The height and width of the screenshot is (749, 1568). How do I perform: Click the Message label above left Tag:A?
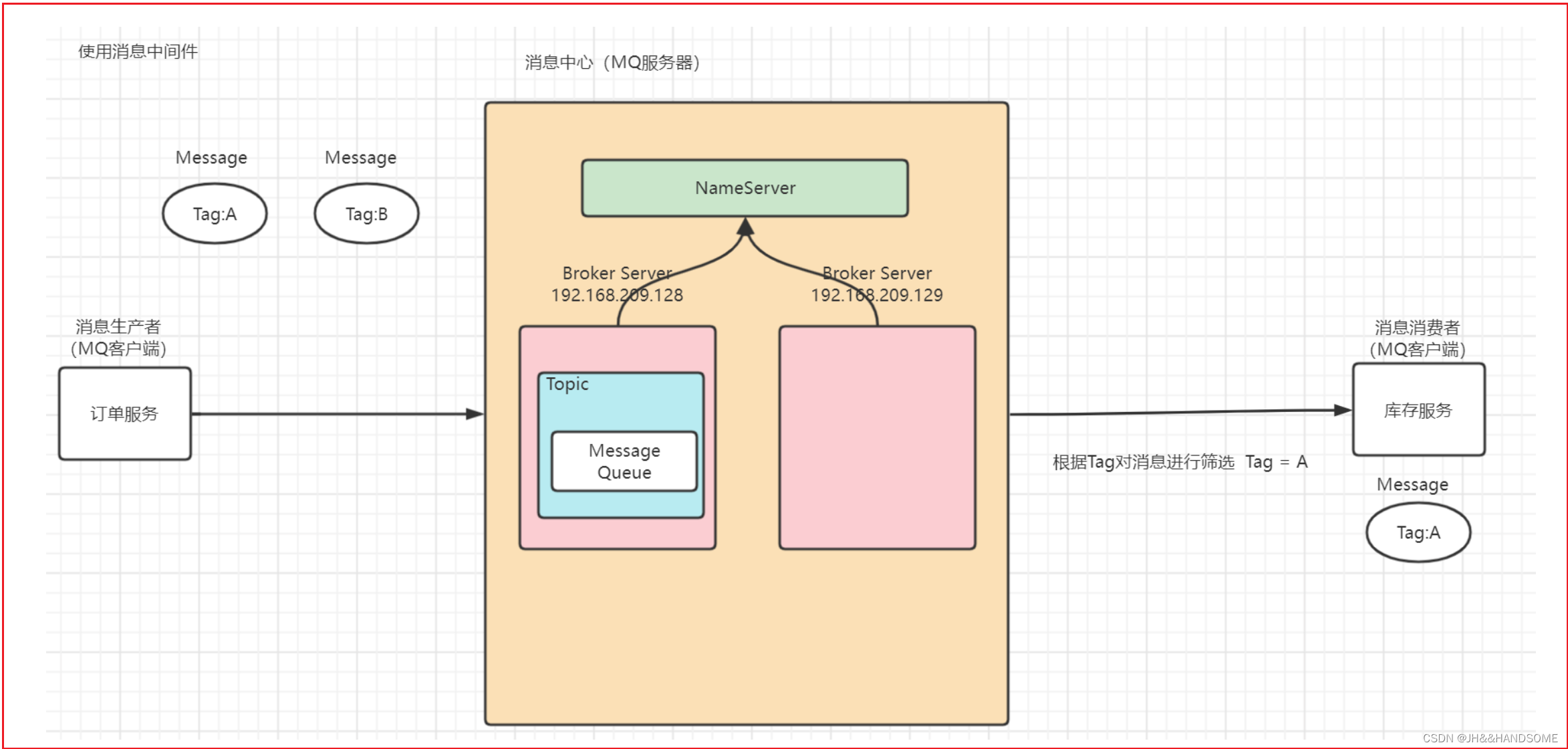(211, 158)
